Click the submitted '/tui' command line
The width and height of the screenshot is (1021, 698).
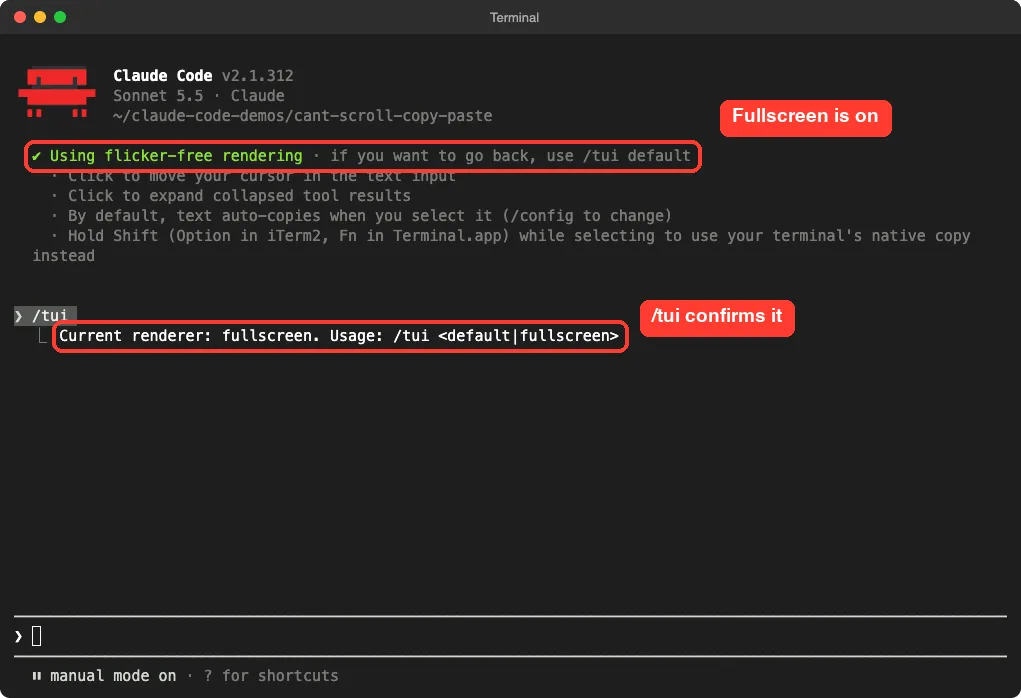[45, 316]
